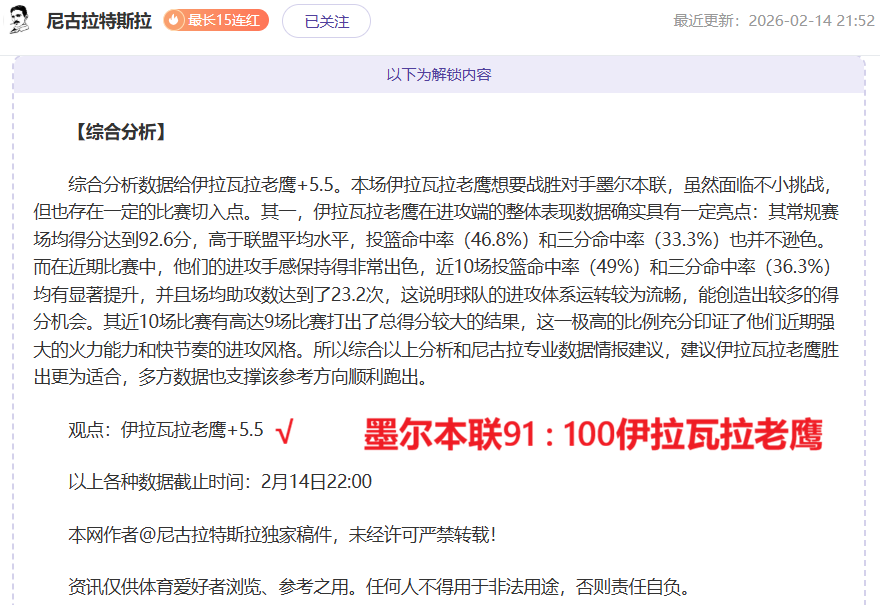Click the 最近更新 timestamp
Image resolution: width=880 pixels, height=605 pixels.
(x=773, y=21)
